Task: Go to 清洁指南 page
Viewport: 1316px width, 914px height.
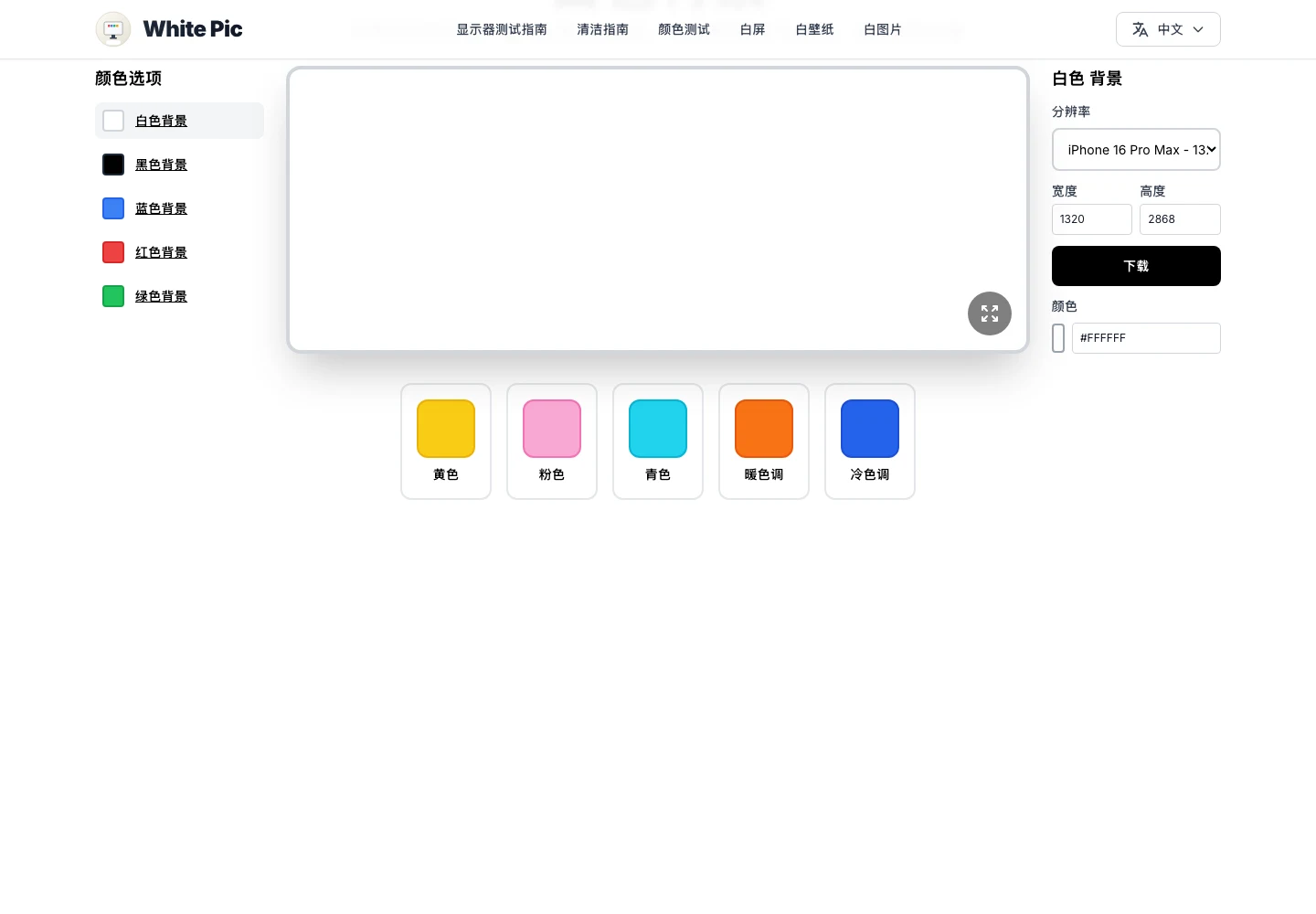Action: (602, 29)
